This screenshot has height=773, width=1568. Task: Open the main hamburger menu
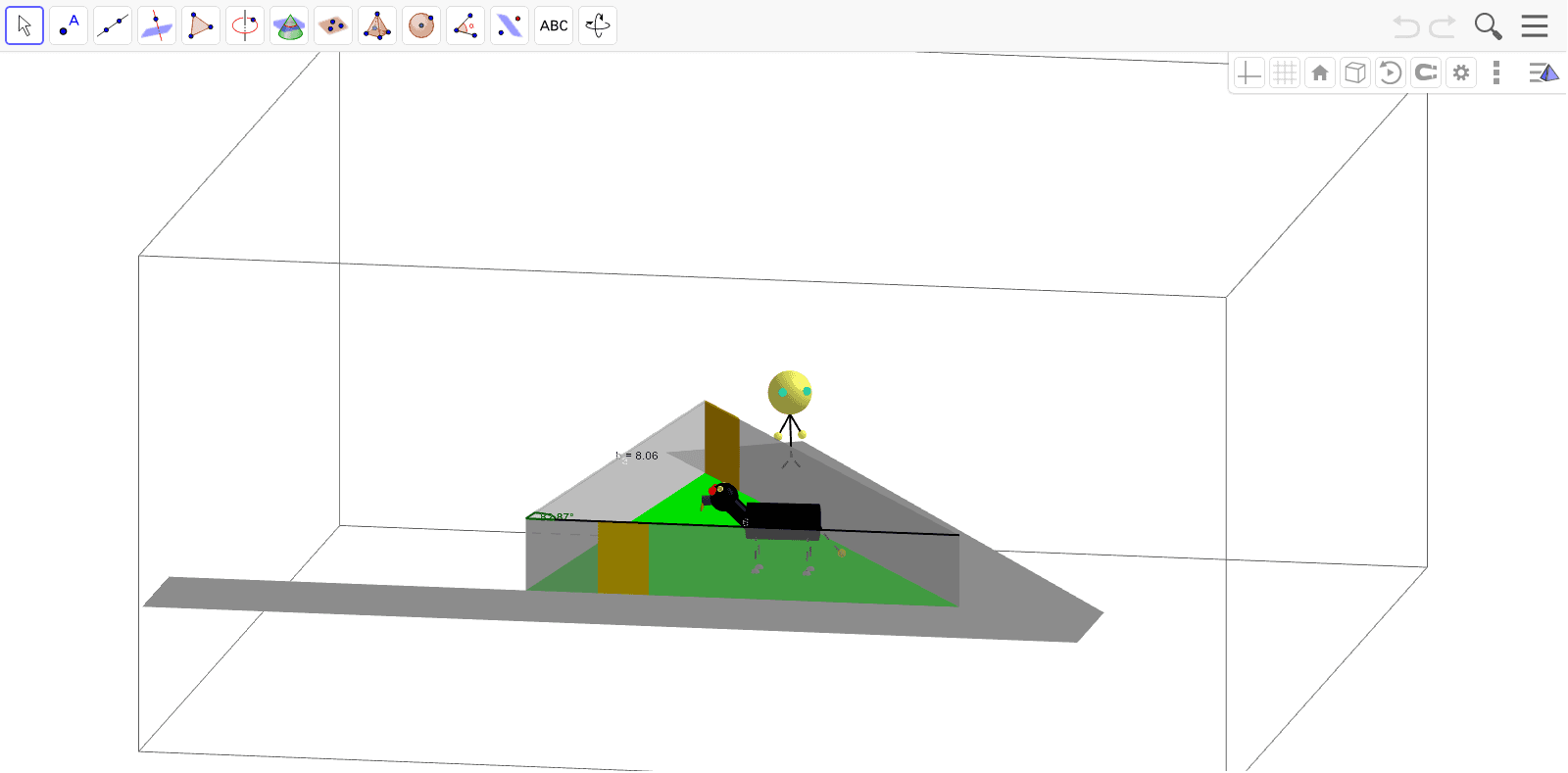[x=1535, y=26]
